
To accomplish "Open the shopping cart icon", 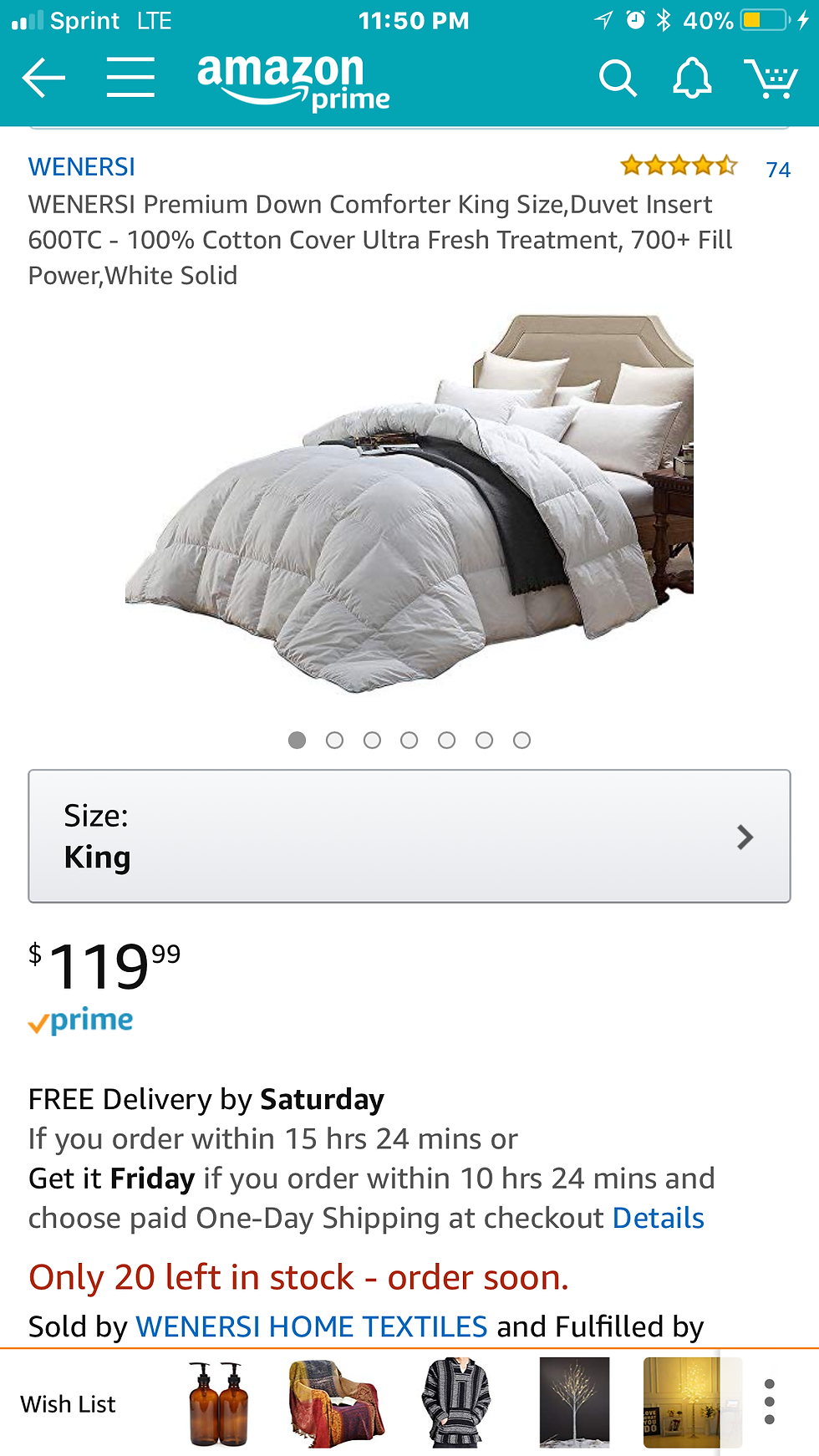I will tap(771, 79).
